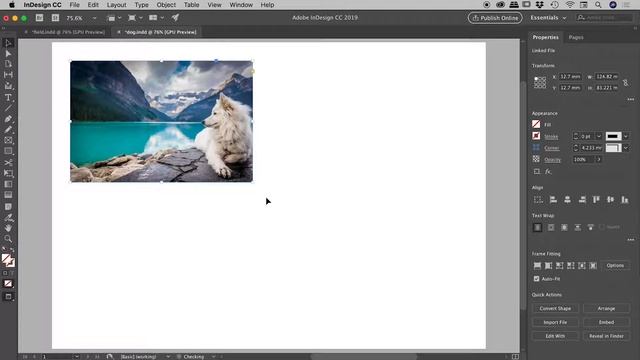Screen dimensions: 640x360
Task: Click the Arrange button
Action: pos(606,309)
